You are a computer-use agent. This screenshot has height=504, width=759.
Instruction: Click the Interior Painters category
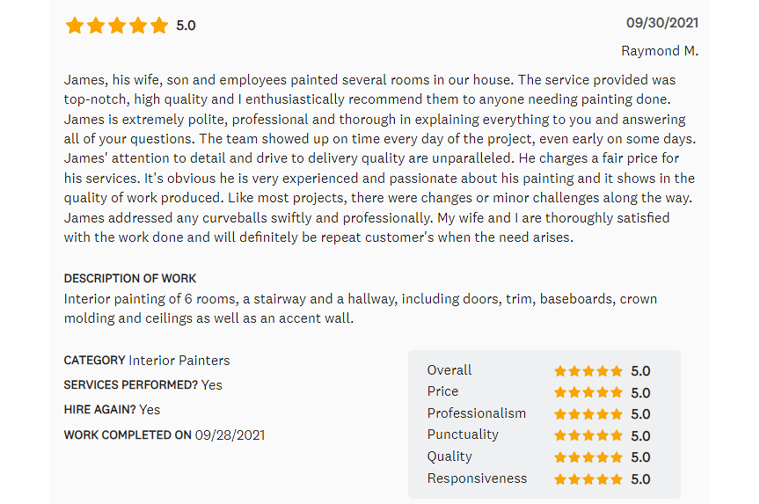179,360
